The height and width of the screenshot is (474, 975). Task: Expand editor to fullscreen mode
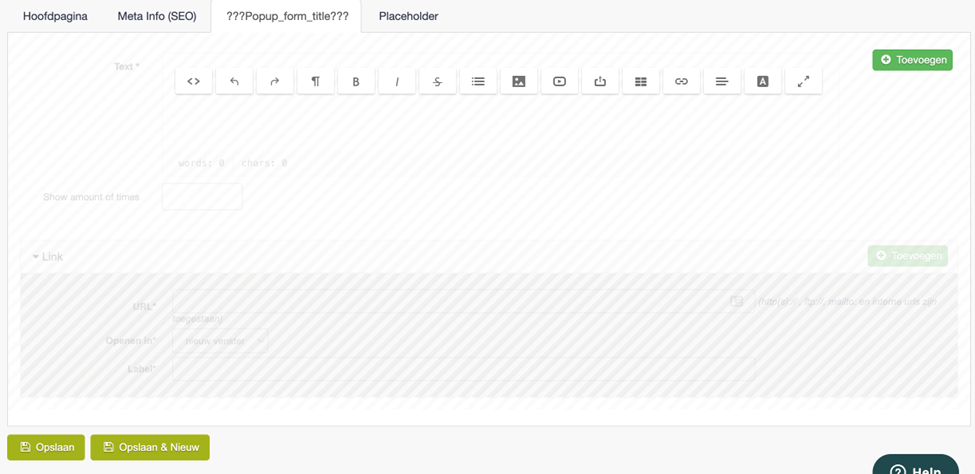point(803,81)
